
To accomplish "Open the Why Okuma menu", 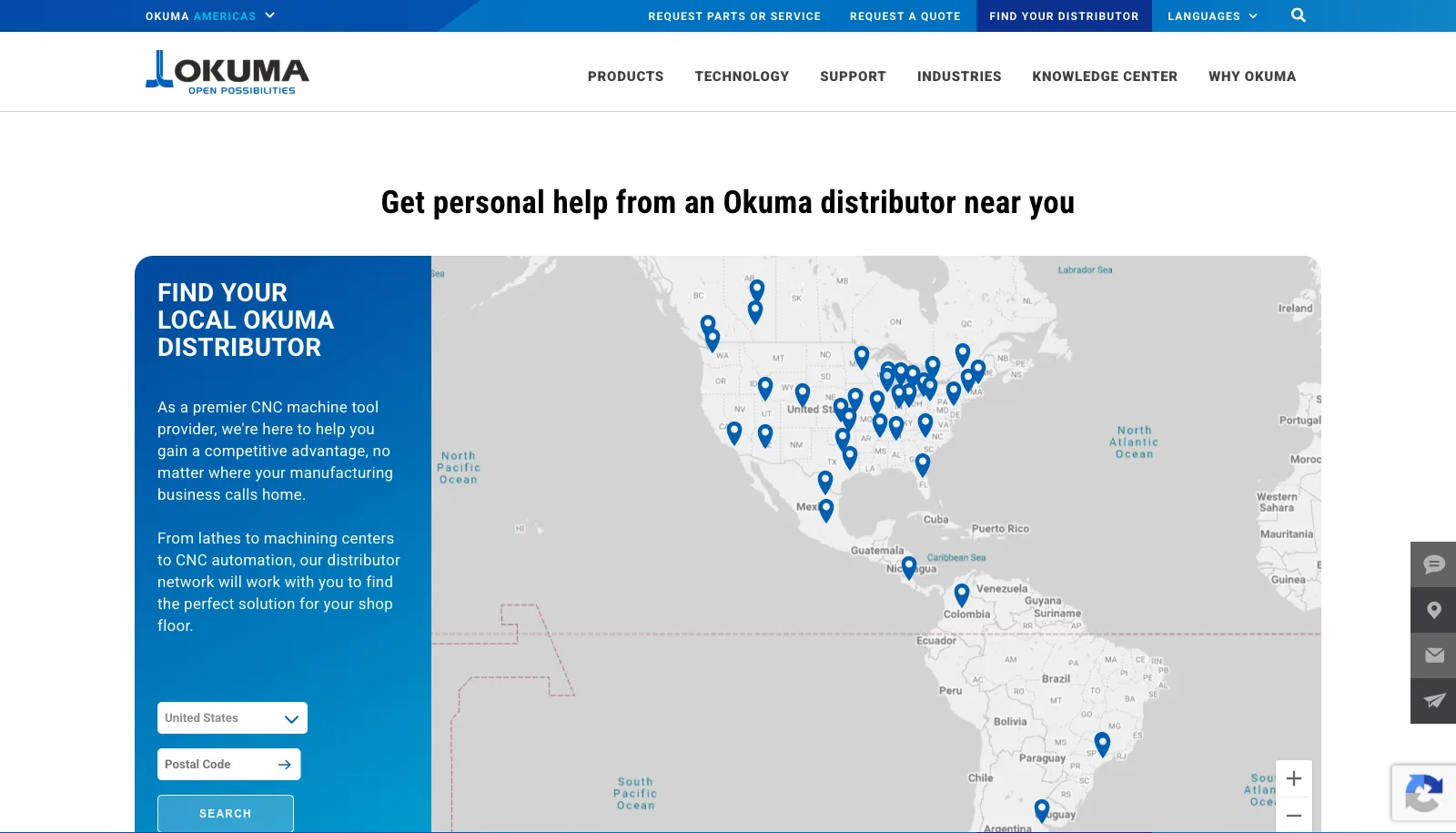I will pos(1252,76).
